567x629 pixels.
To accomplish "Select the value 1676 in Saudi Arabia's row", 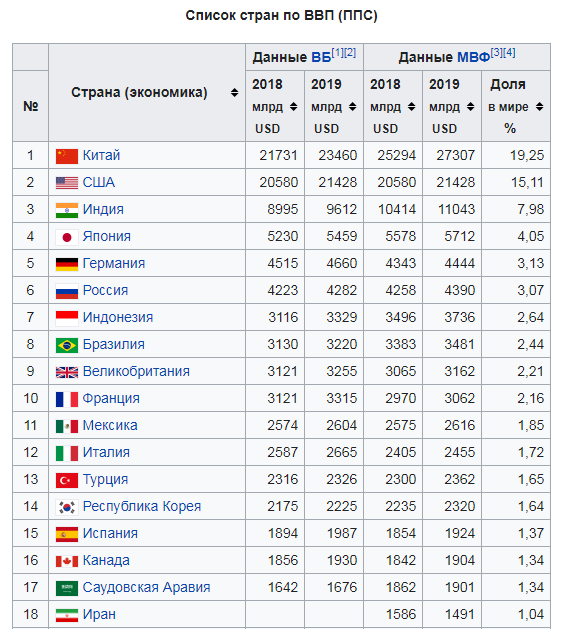I will point(342,587).
